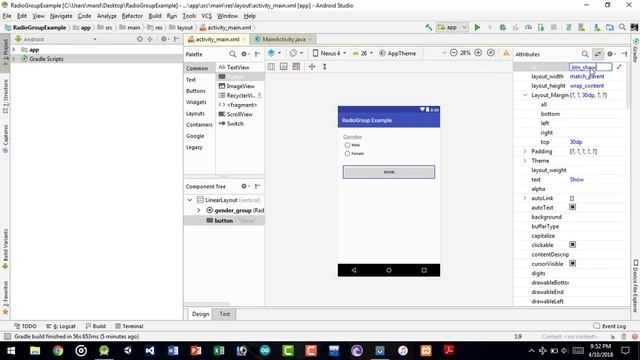Click Zoom to Fit Screen icon
This screenshot has width=640, height=360.
click(x=491, y=53)
